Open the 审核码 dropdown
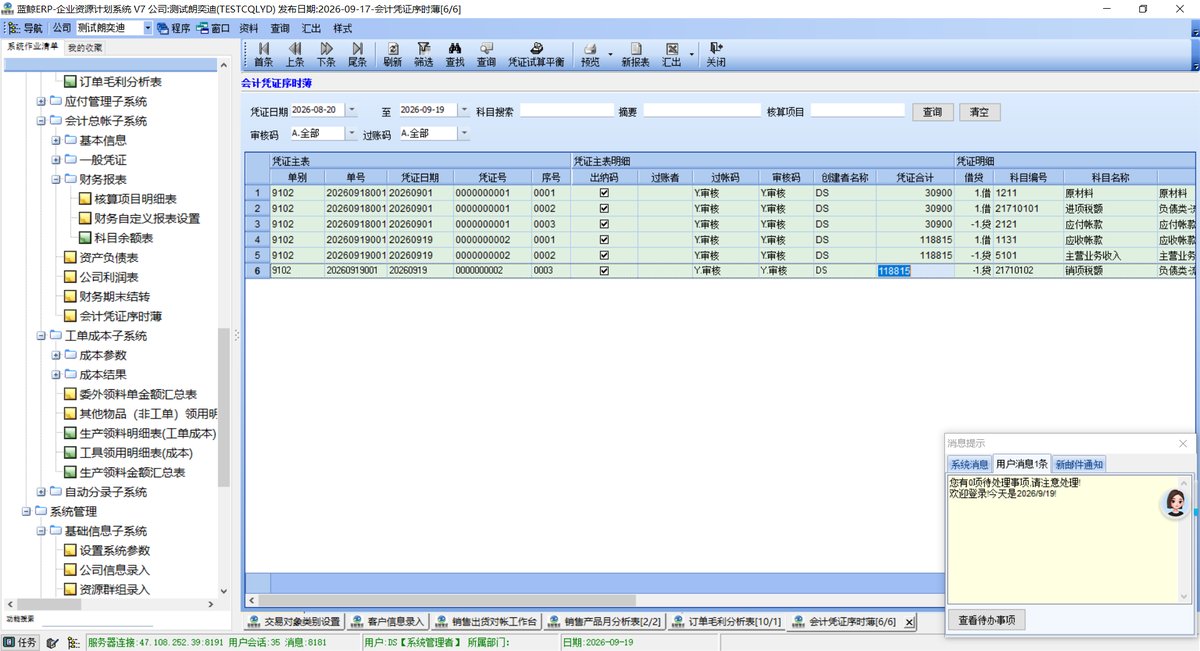The height and width of the screenshot is (651, 1200). click(x=351, y=133)
